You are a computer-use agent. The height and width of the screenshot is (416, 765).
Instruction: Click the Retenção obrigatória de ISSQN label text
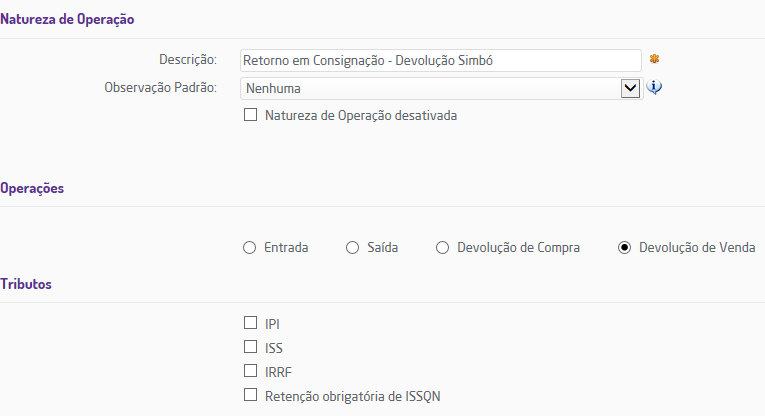pos(353,395)
